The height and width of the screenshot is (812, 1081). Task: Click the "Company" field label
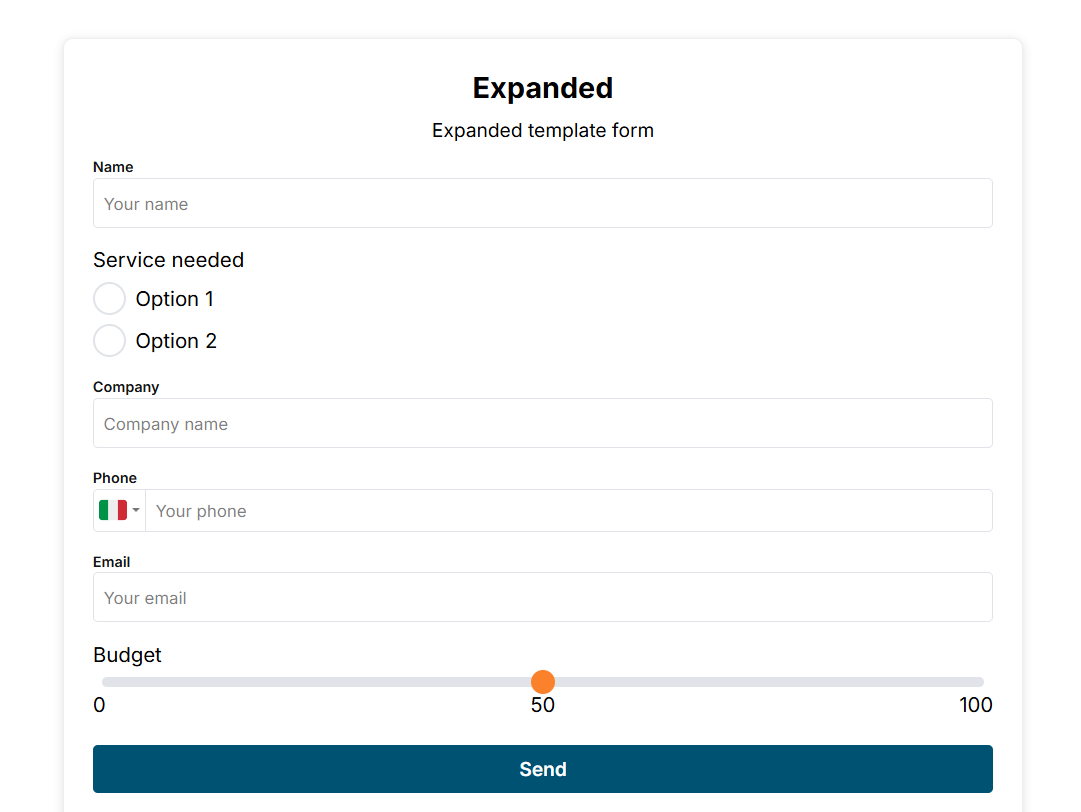pyautogui.click(x=126, y=387)
